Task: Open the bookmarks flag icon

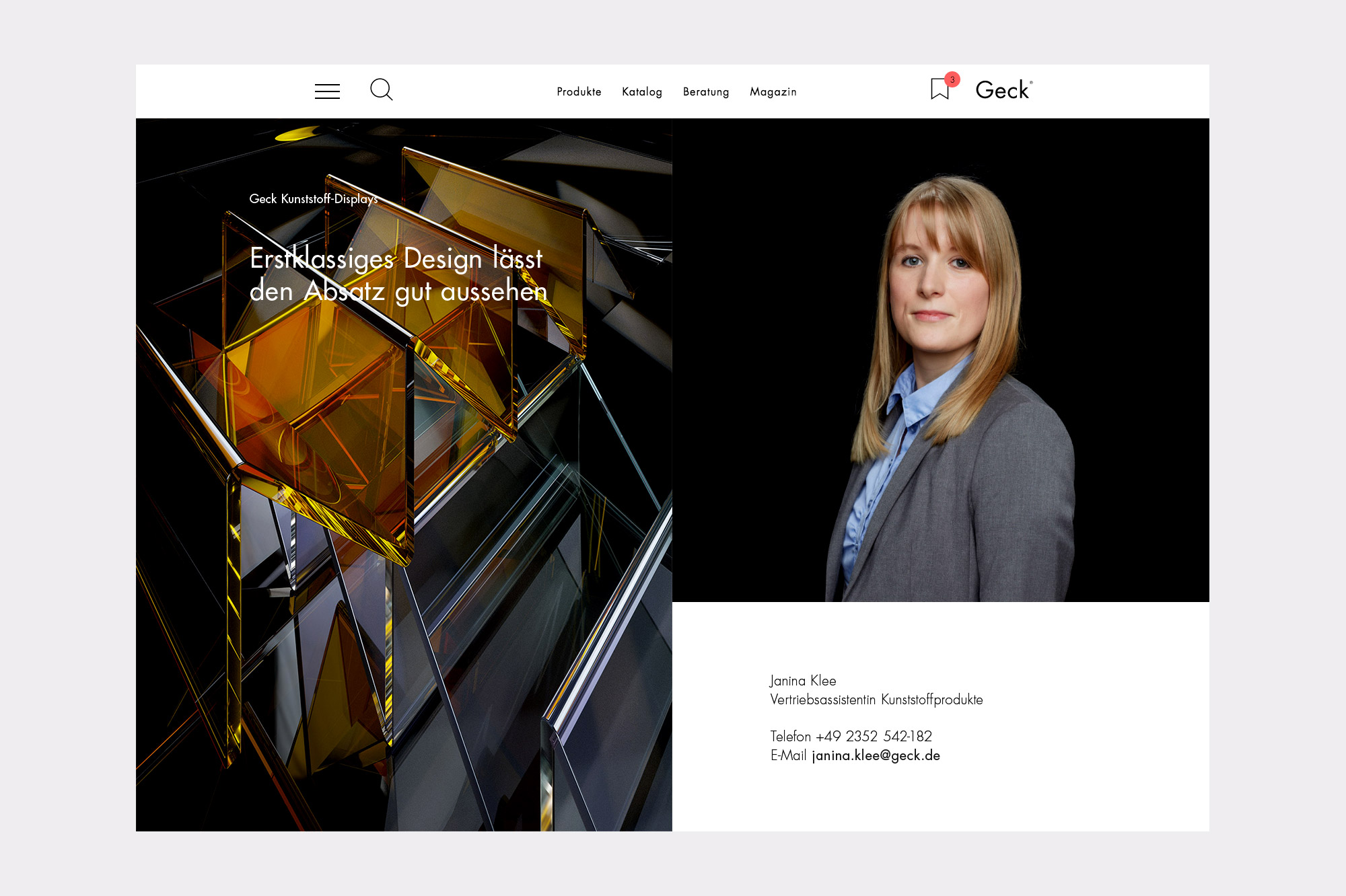Action: tap(939, 89)
